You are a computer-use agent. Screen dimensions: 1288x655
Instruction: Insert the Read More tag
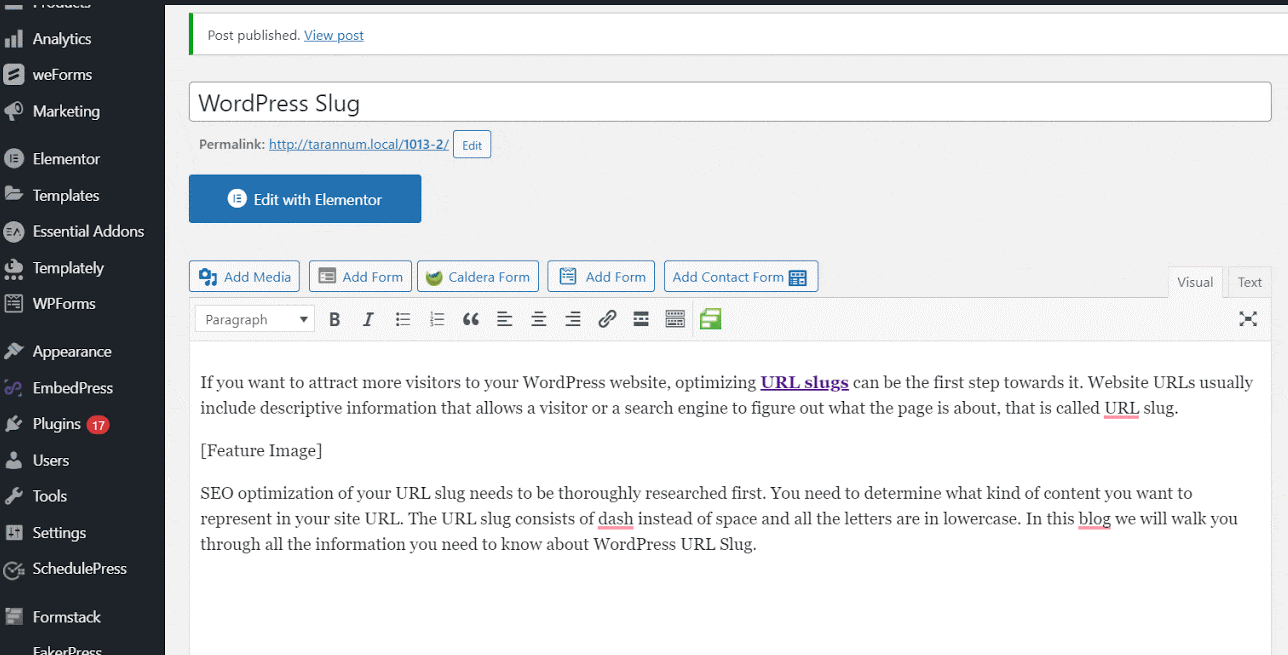[x=640, y=318]
